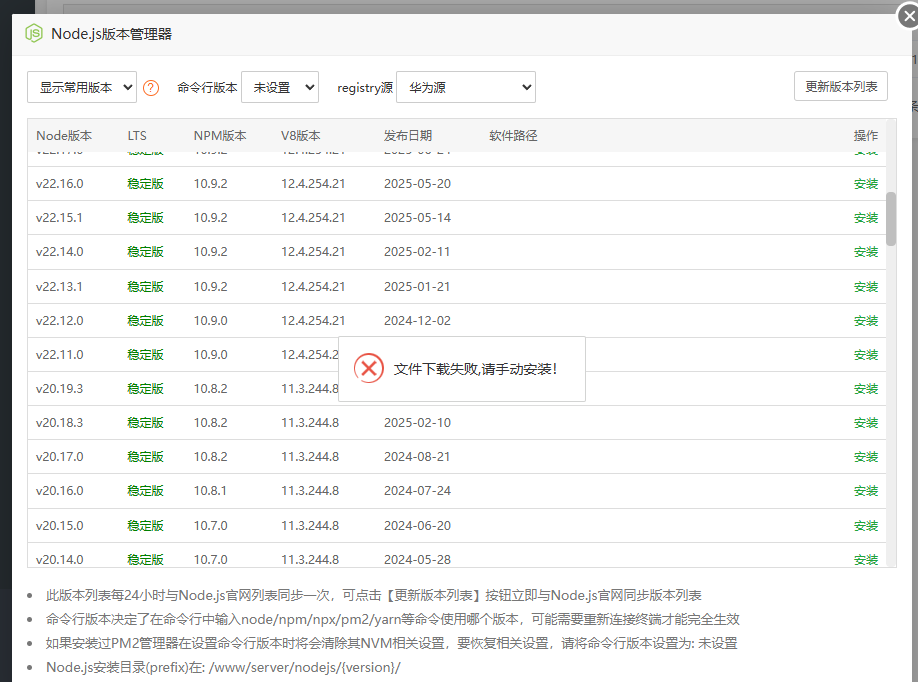Screen dimensions: 918x682
Task: Click the 软件路径 column header
Action: (513, 136)
